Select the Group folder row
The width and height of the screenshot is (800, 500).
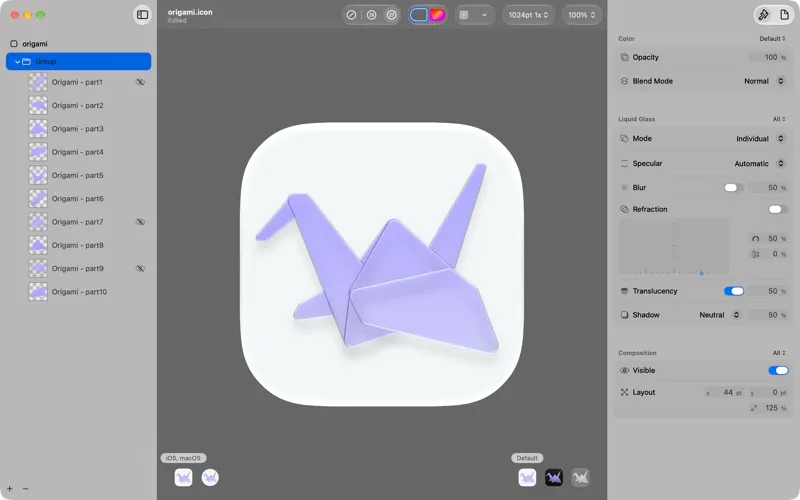(x=79, y=62)
